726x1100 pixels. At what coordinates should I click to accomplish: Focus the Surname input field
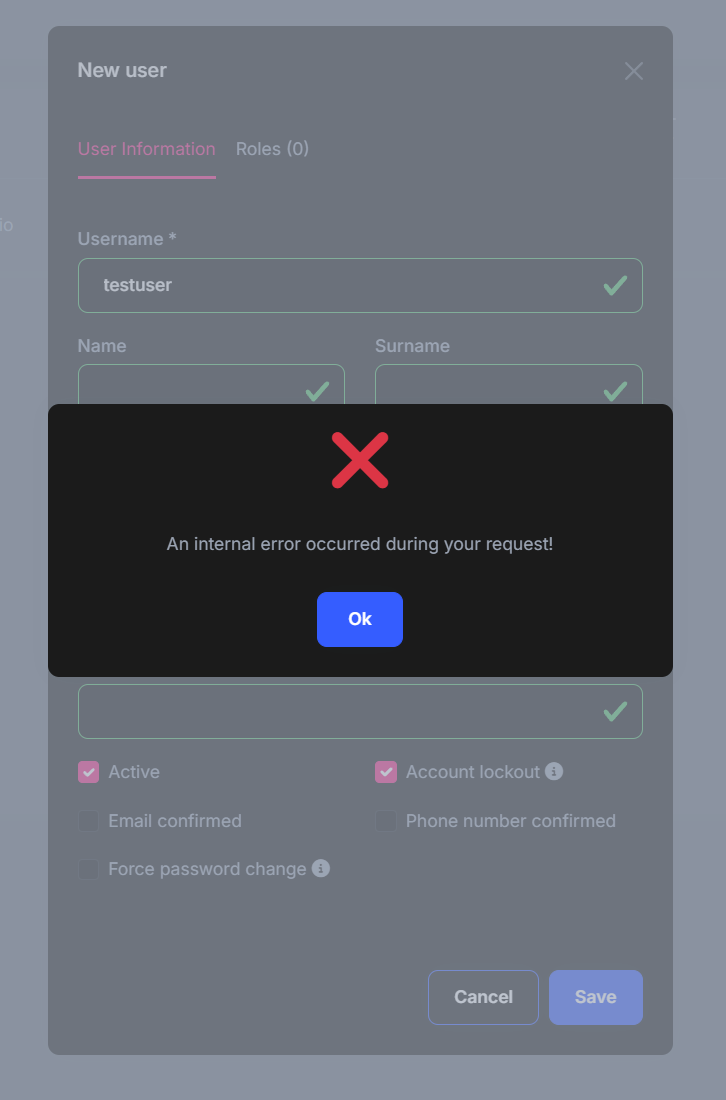(x=490, y=386)
